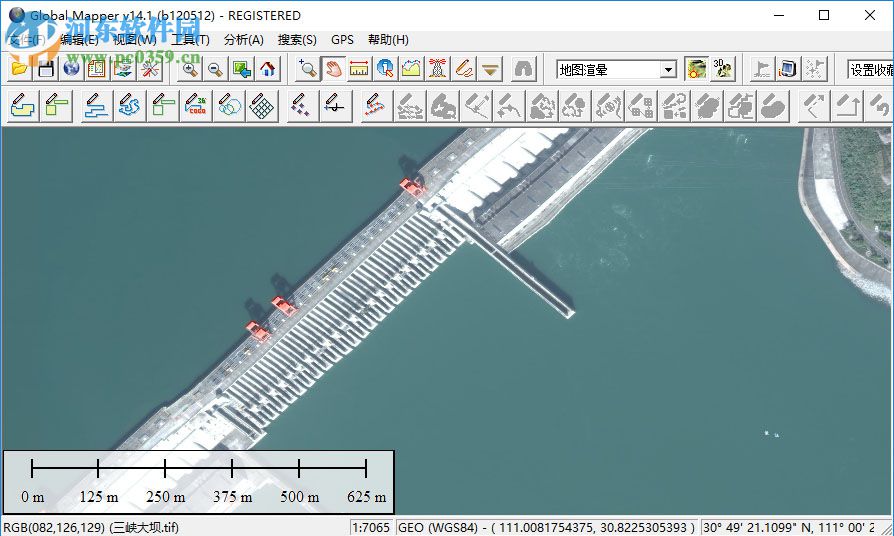894x536 pixels.
Task: Click the shader dropdown arrow button
Action: pyautogui.click(x=668, y=70)
